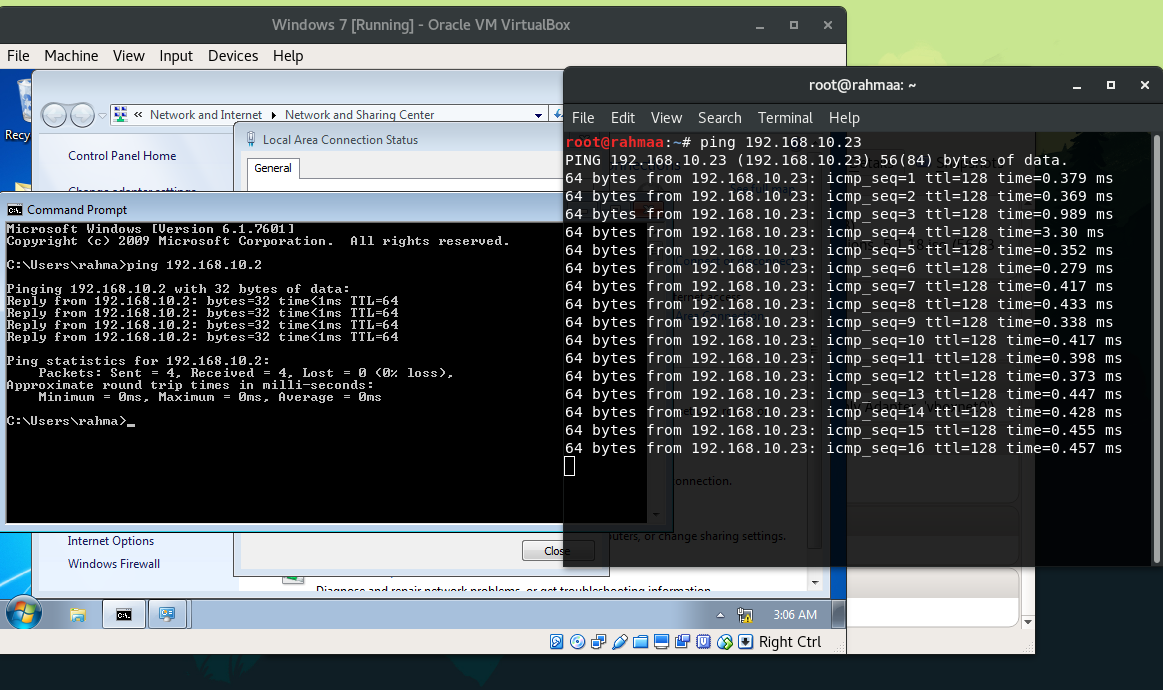Open Windows Firewall link
Viewport: 1163px width, 690px height.
(x=113, y=564)
